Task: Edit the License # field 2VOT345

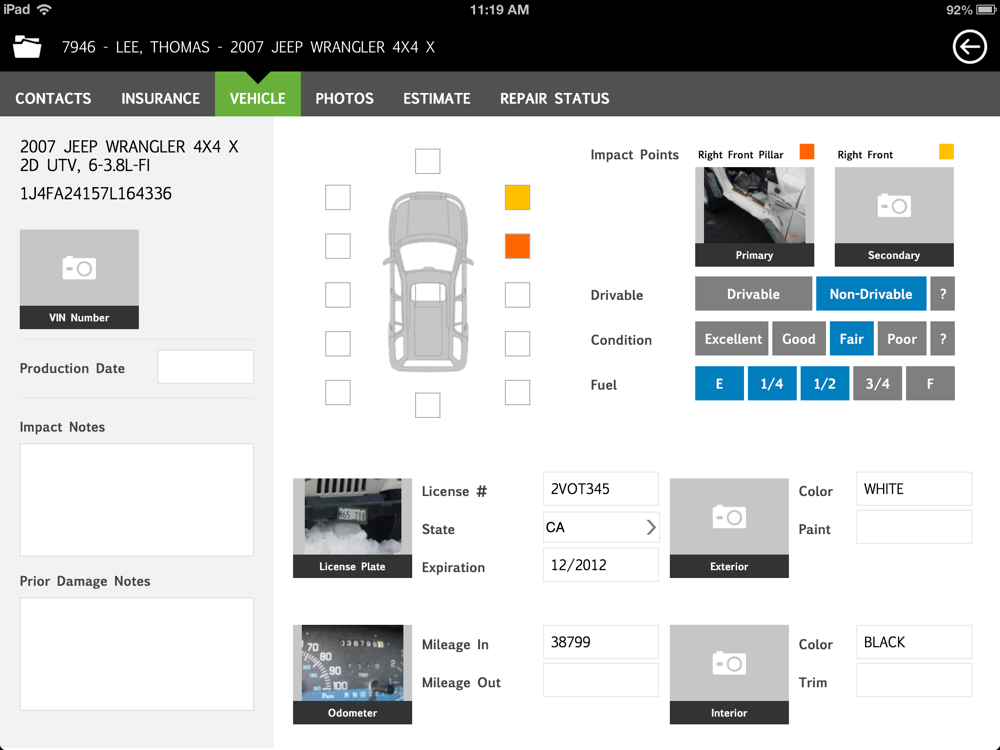Action: (x=600, y=489)
